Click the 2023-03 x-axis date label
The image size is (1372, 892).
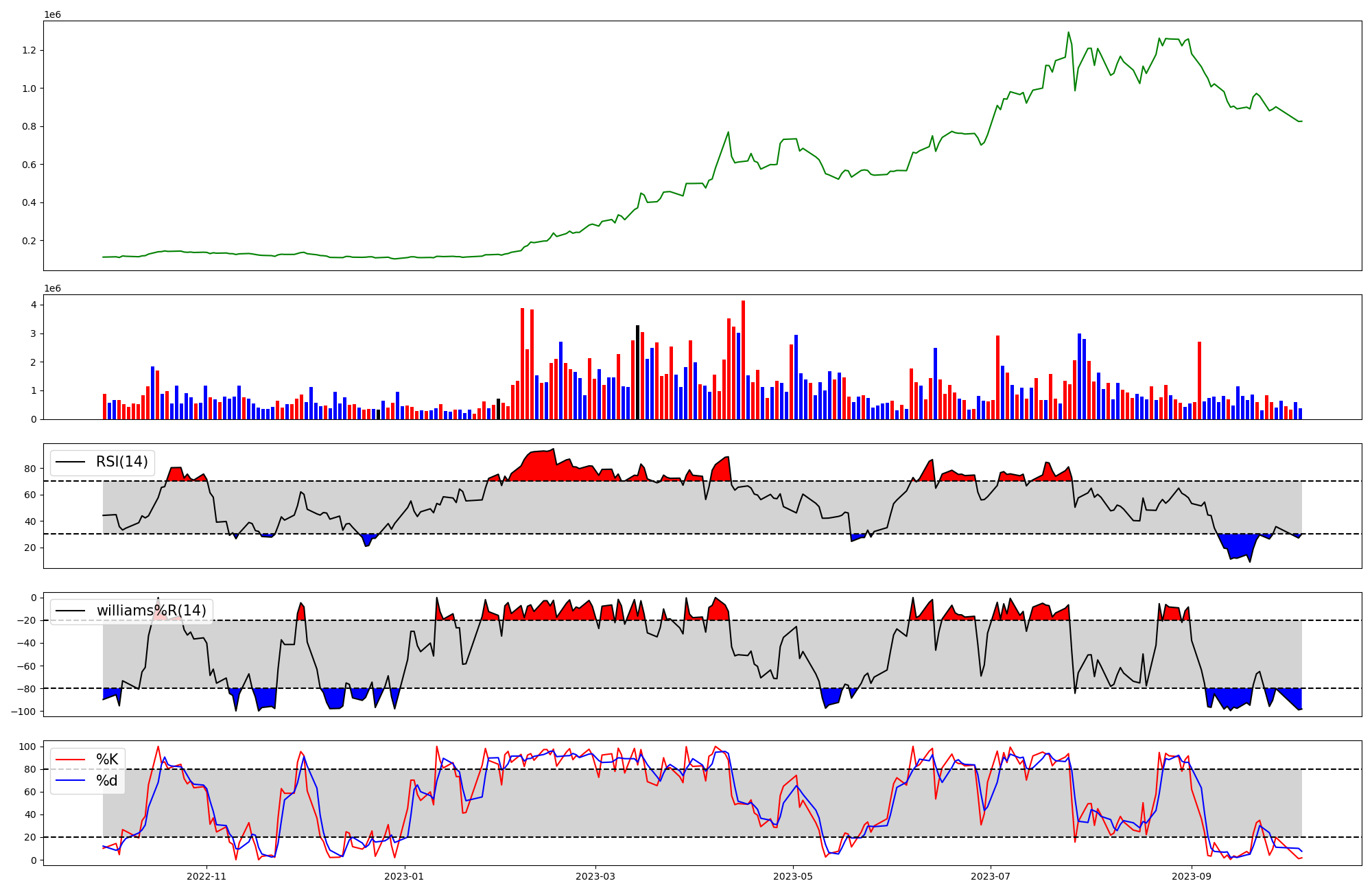[595, 876]
